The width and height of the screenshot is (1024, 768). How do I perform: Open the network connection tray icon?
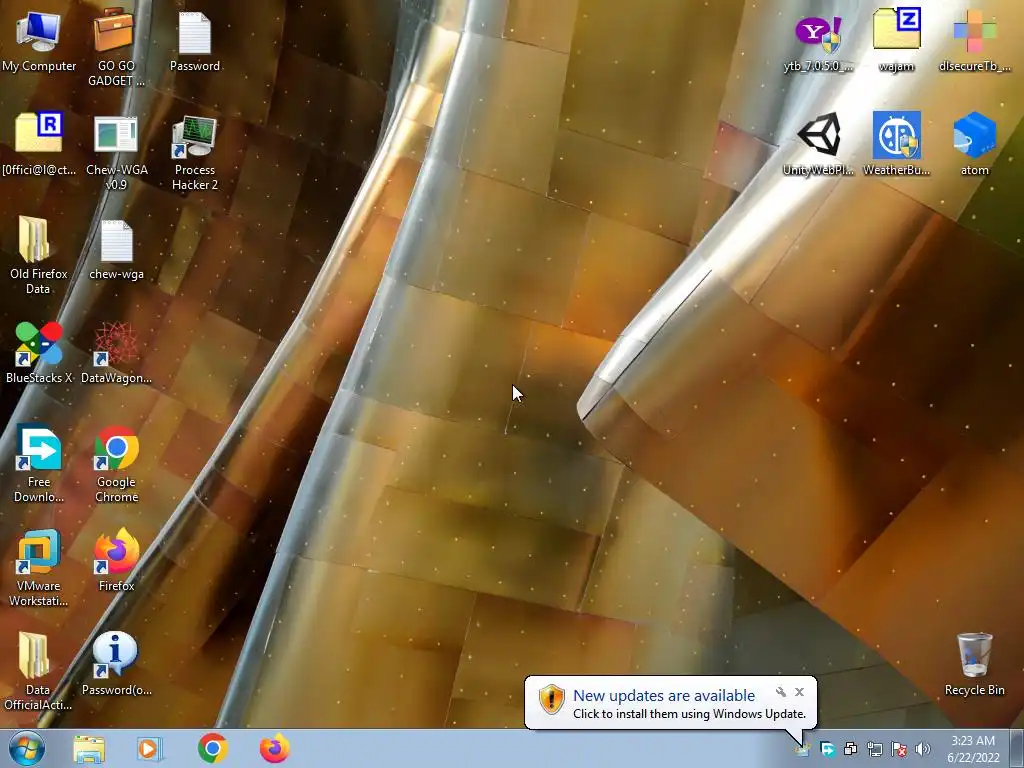click(874, 749)
